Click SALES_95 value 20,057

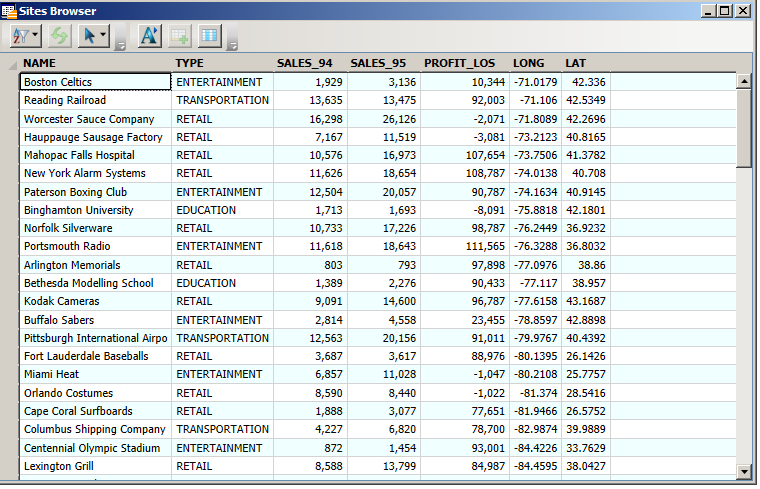pyautogui.click(x=384, y=192)
